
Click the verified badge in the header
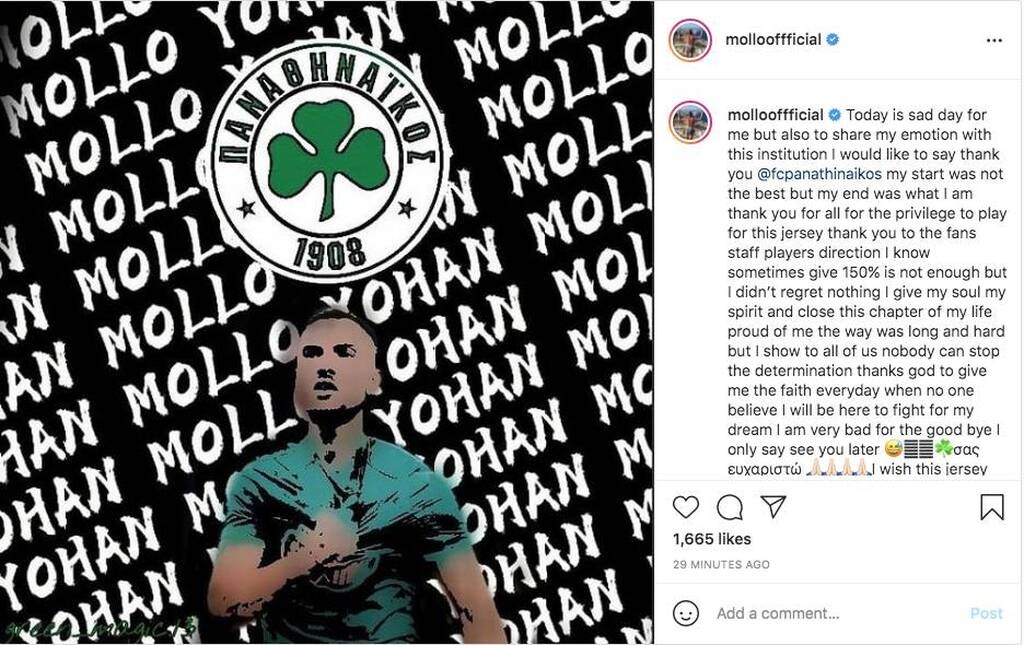click(x=833, y=40)
